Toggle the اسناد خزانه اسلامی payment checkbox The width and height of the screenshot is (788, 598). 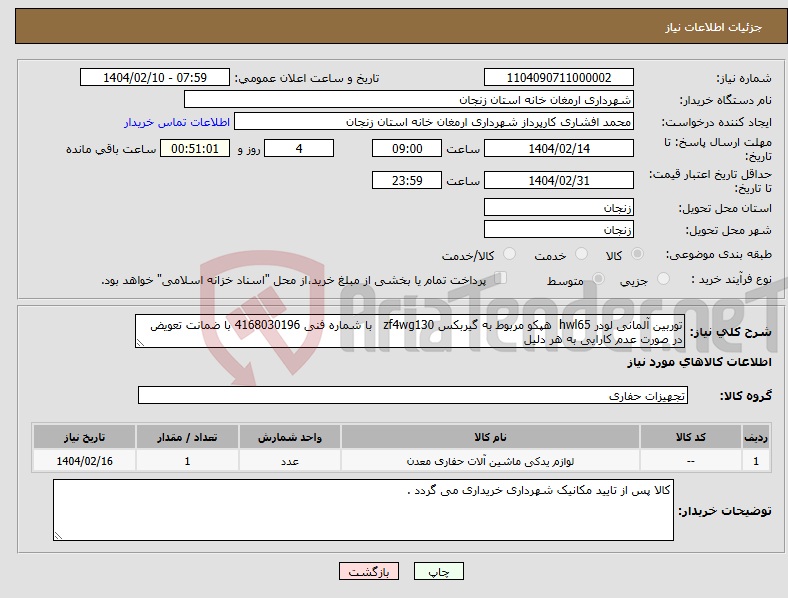click(501, 277)
